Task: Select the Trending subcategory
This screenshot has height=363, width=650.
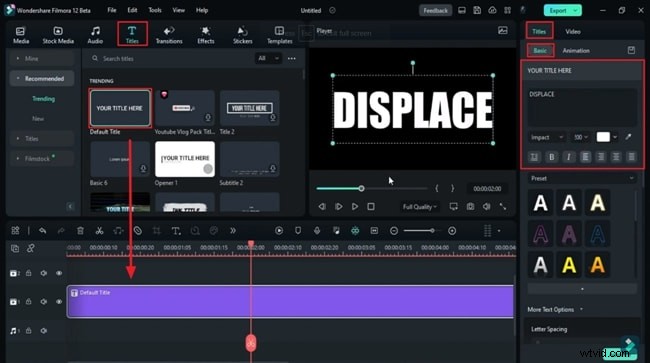Action: (44, 99)
